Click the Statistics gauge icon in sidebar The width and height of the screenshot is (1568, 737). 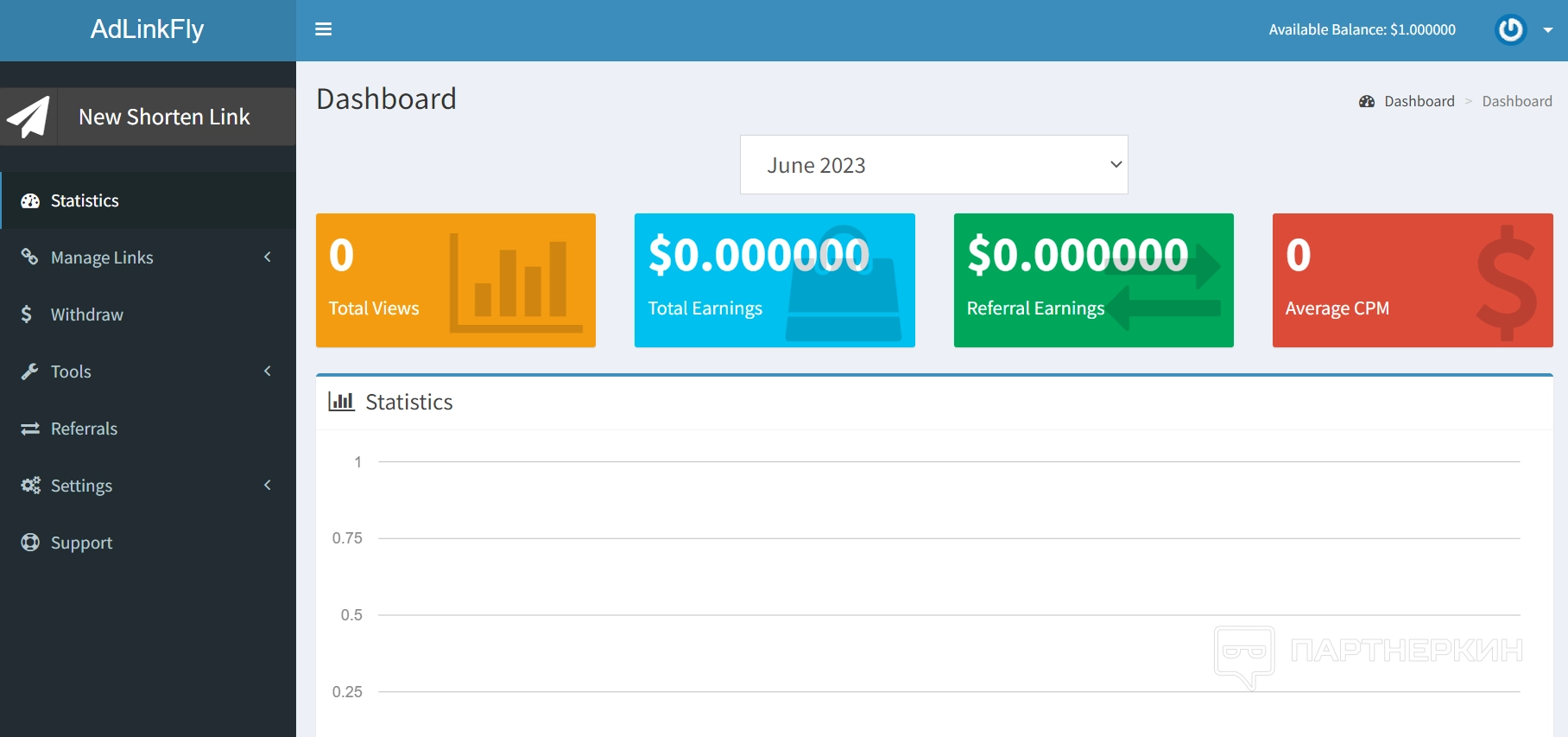pos(30,200)
